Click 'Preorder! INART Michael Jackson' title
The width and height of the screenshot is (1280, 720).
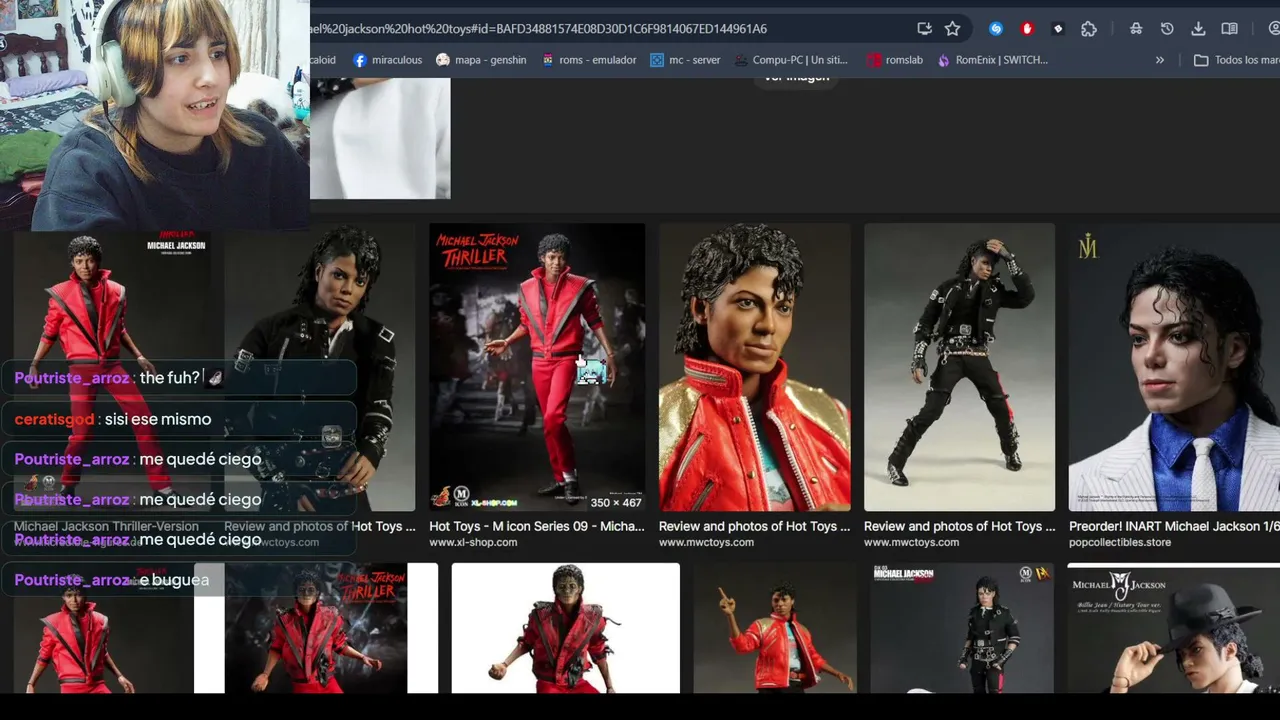coord(1174,526)
